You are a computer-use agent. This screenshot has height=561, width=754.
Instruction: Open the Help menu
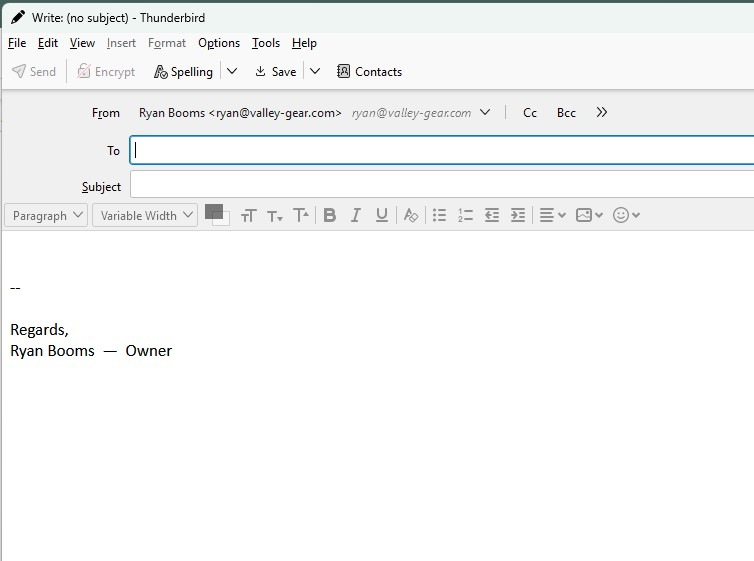pos(304,43)
